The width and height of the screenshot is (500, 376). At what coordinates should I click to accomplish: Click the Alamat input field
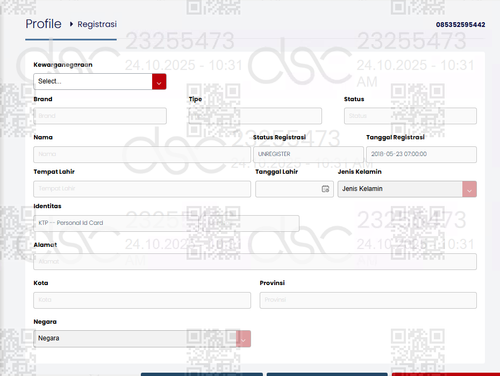(x=255, y=262)
